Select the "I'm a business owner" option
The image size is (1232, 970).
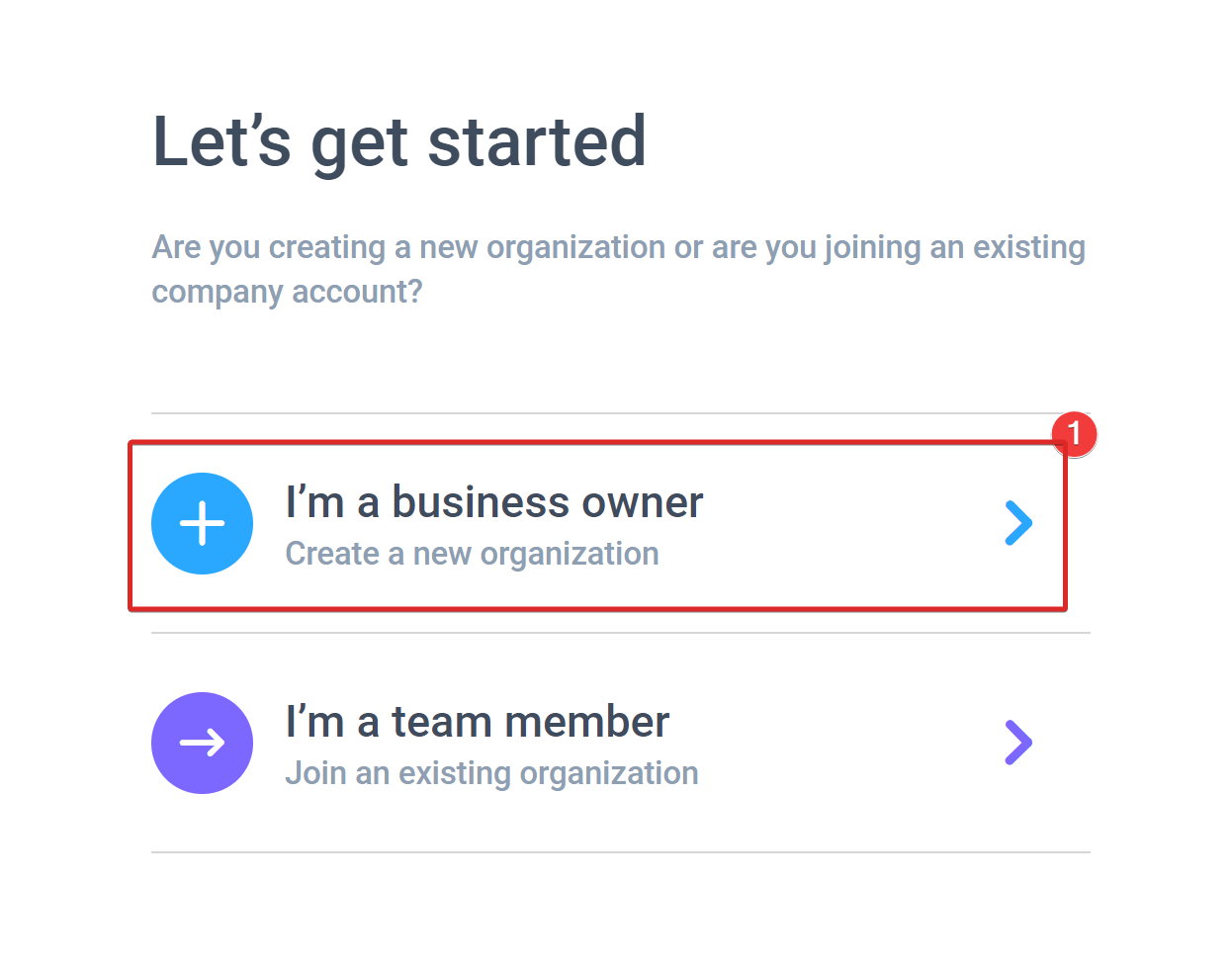(x=597, y=526)
